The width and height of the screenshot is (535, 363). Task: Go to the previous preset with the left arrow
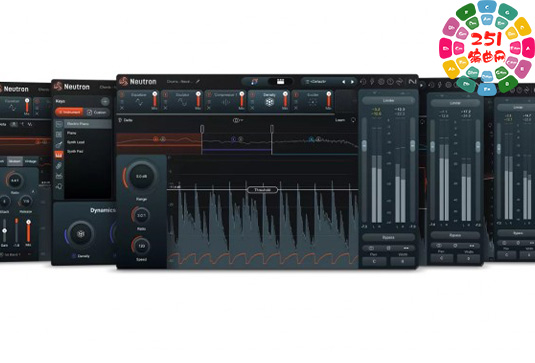pyautogui.click(x=343, y=82)
